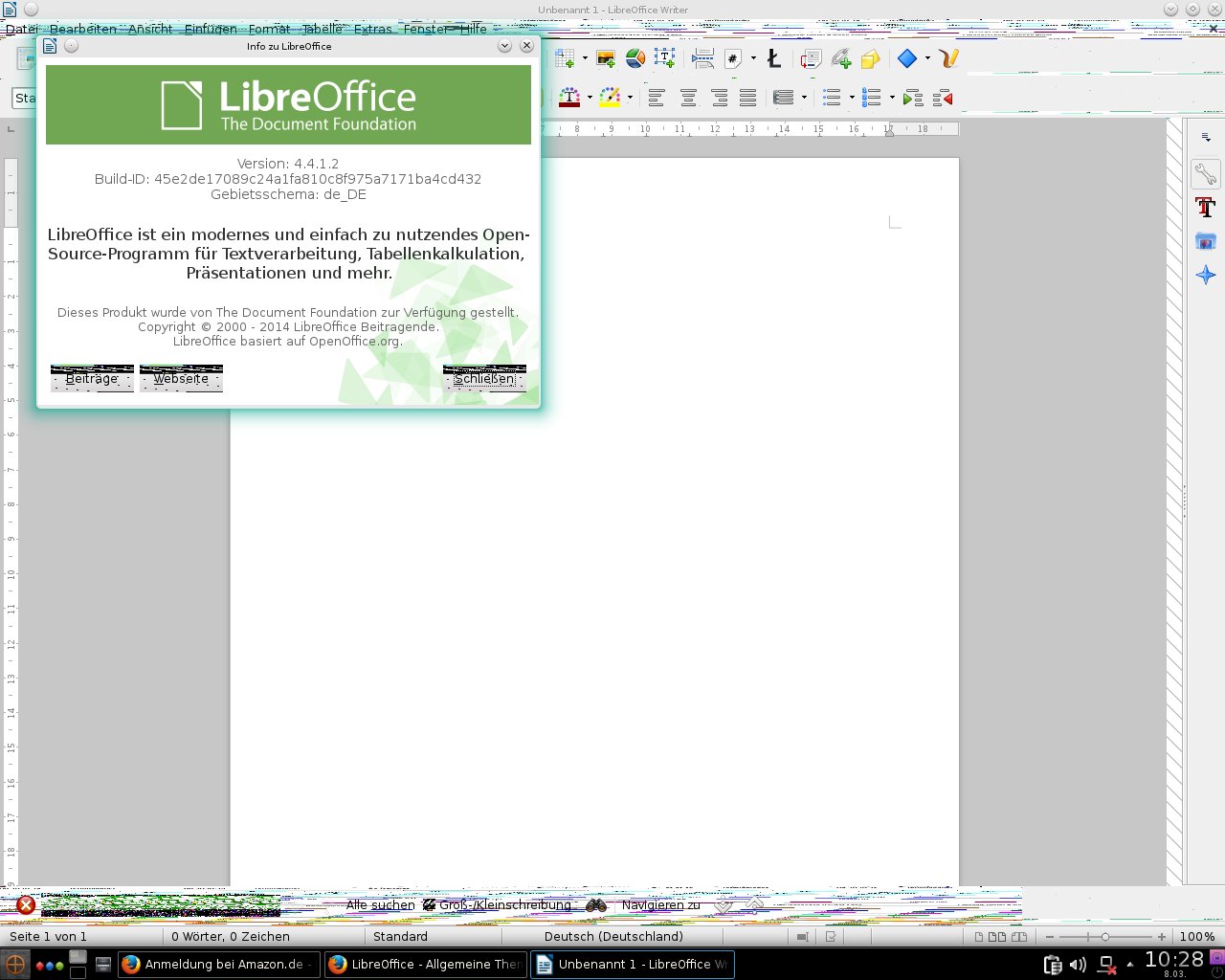Click the Webseite button in dialog
This screenshot has width=1225, height=980.
click(x=181, y=379)
